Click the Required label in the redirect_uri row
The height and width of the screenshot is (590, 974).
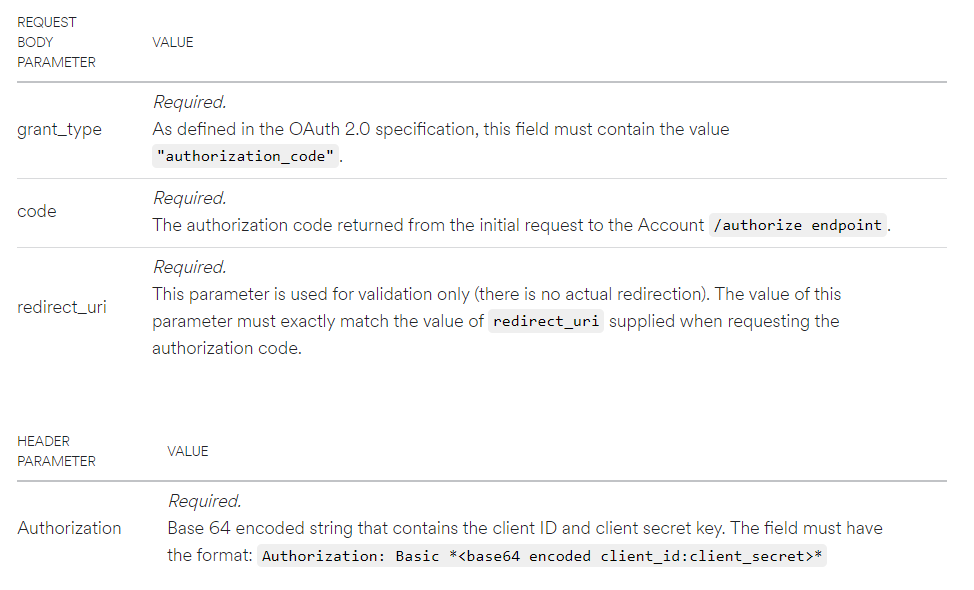tap(189, 267)
